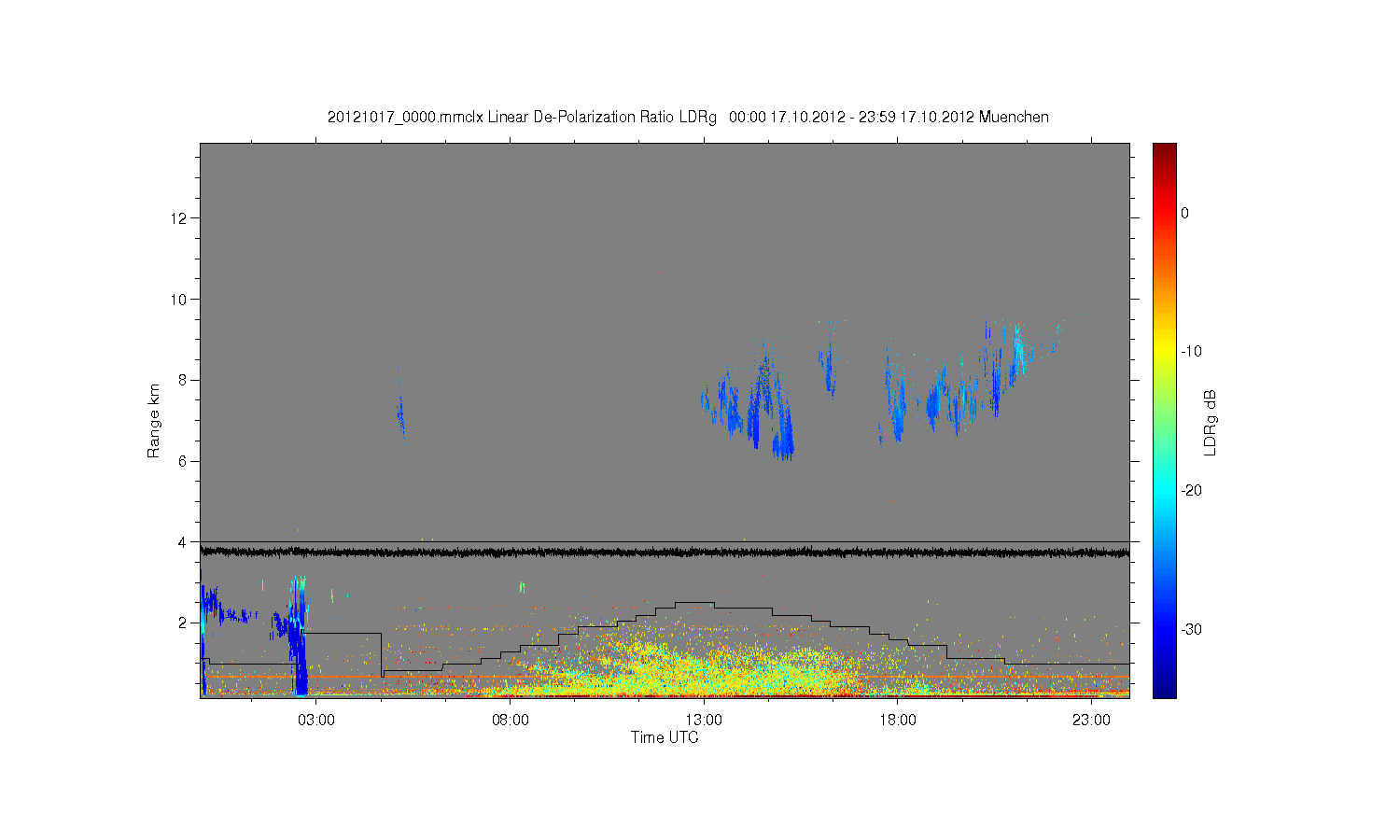Click the plot title text
This screenshot has height=840, width=1400.
click(688, 118)
